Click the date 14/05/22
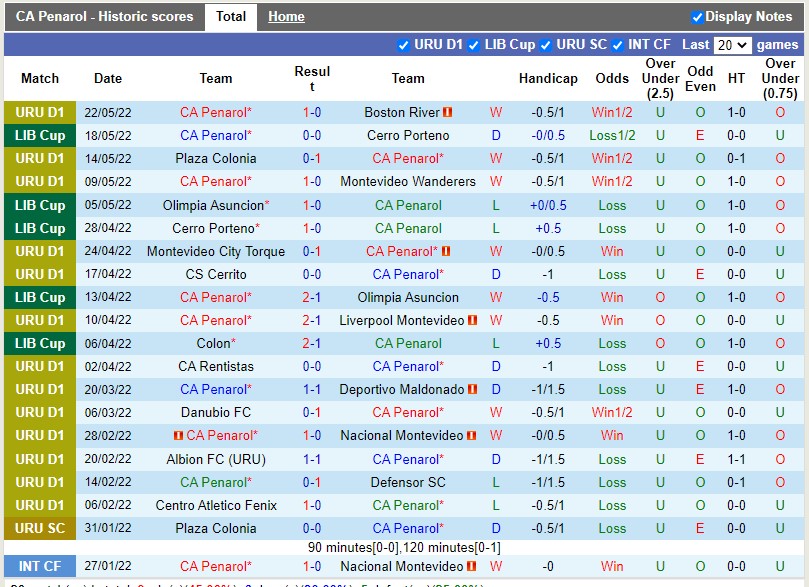The height and width of the screenshot is (587, 809). point(108,159)
